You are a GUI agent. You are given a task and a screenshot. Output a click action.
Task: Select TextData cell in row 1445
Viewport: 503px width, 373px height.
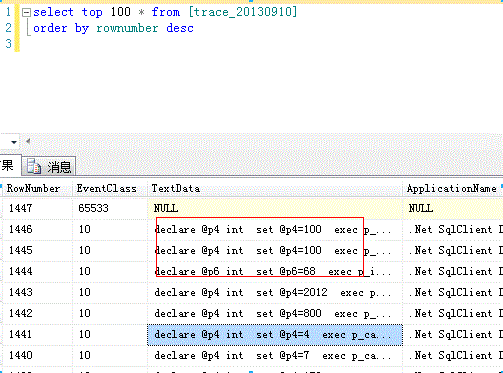(275, 251)
